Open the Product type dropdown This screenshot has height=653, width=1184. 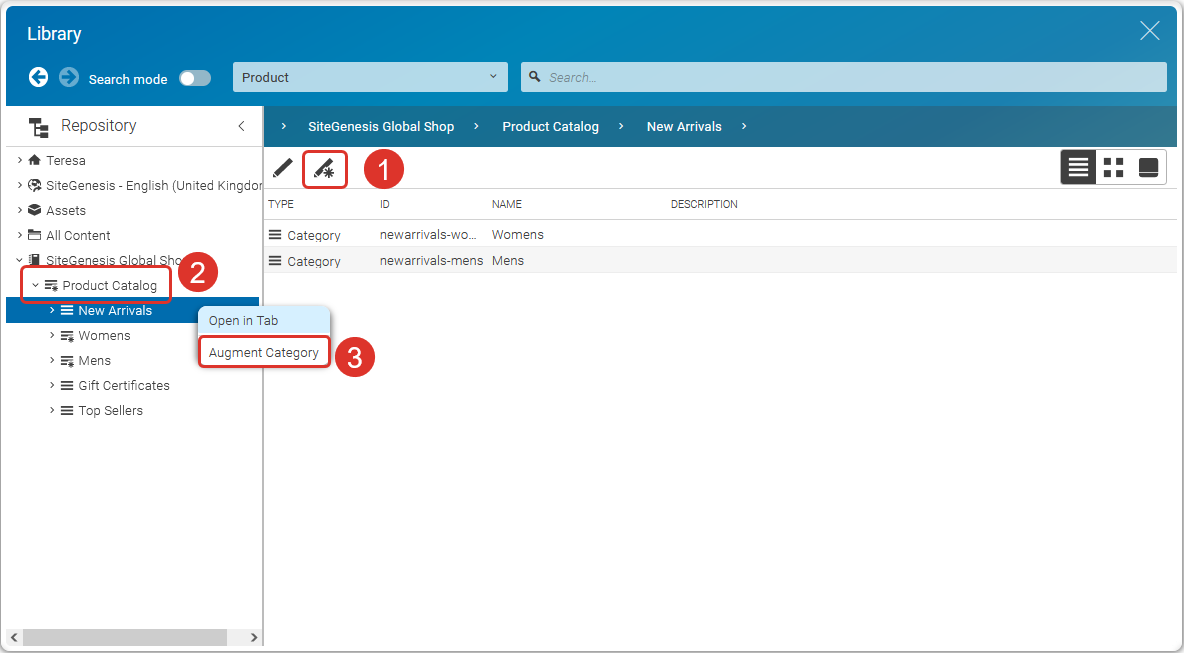click(x=370, y=76)
